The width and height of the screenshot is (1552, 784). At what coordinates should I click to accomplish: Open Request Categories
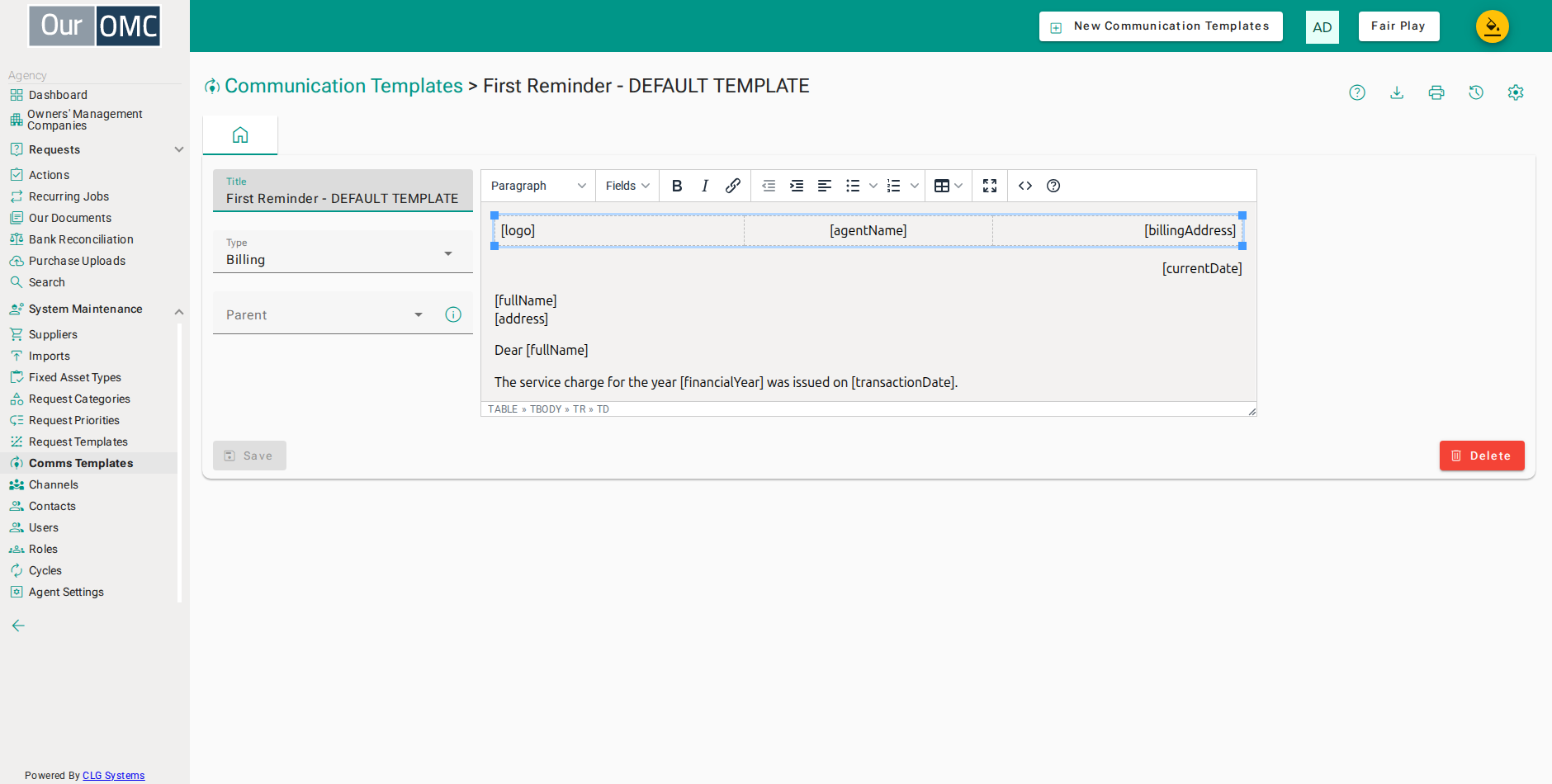click(x=79, y=399)
